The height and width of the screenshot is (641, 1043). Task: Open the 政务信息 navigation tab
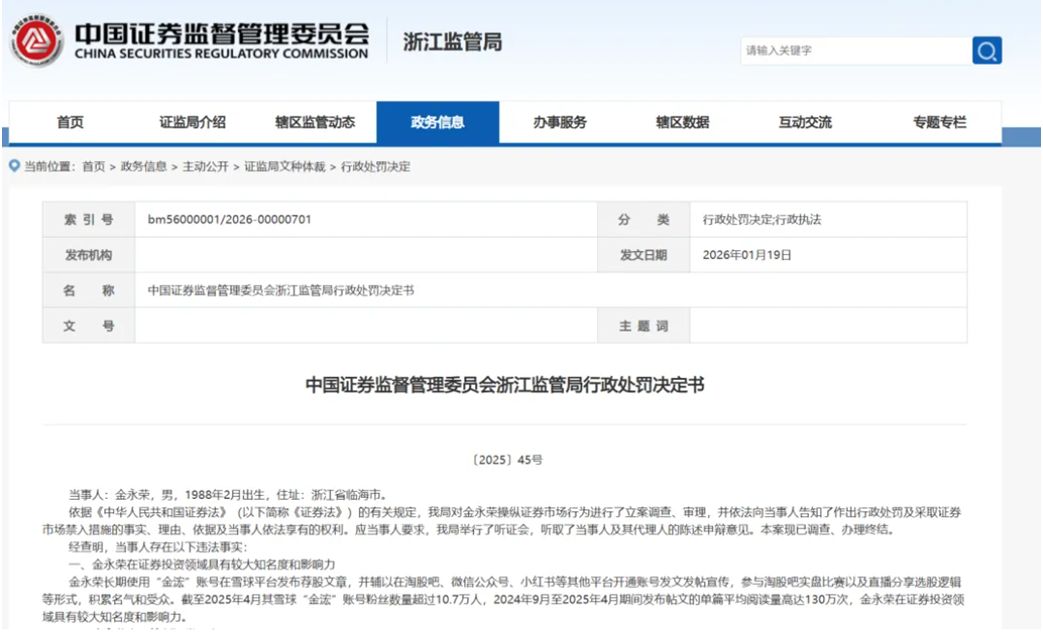pos(438,121)
